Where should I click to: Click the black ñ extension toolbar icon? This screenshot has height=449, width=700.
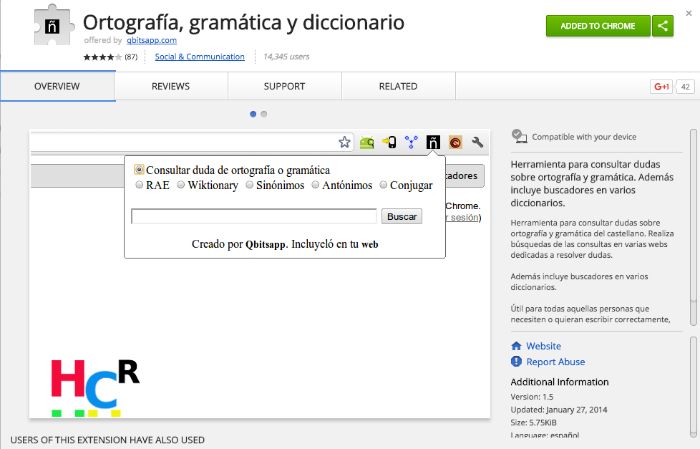[x=433, y=142]
